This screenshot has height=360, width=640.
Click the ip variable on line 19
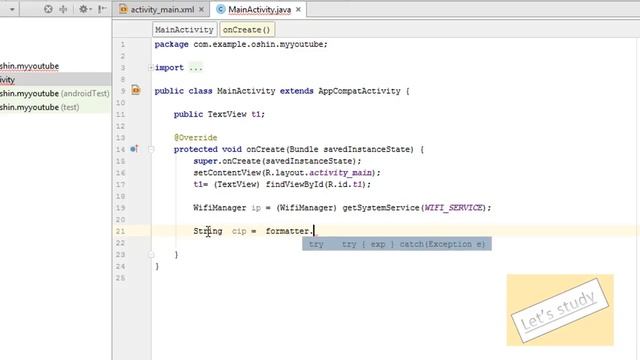point(256,208)
